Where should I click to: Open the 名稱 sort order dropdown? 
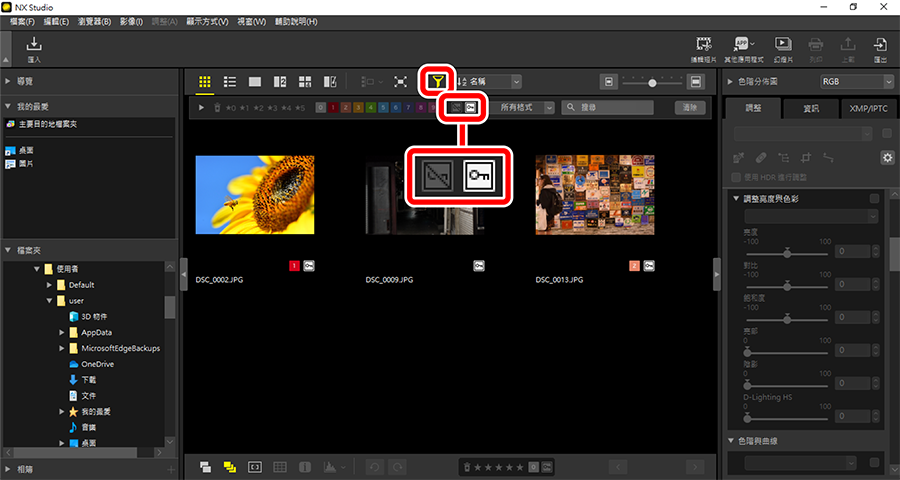point(489,82)
